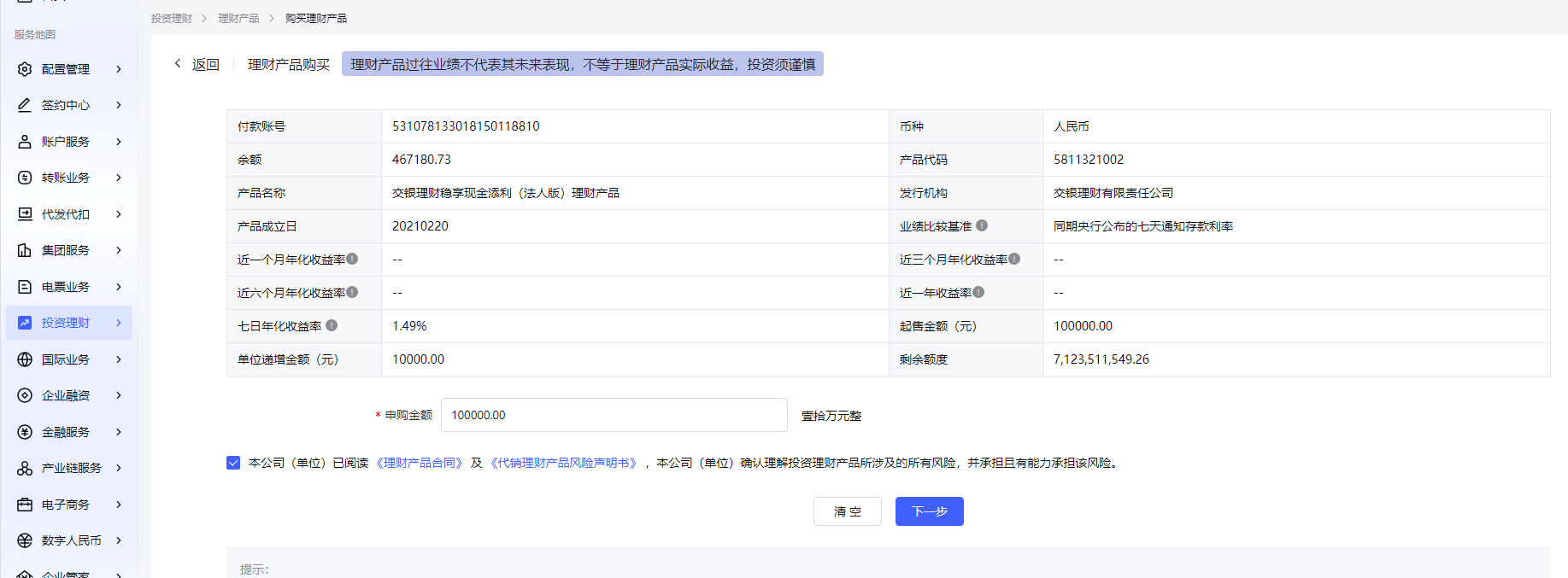
Task: Click info icon beside 业绩比较基准
Action: [x=982, y=225]
